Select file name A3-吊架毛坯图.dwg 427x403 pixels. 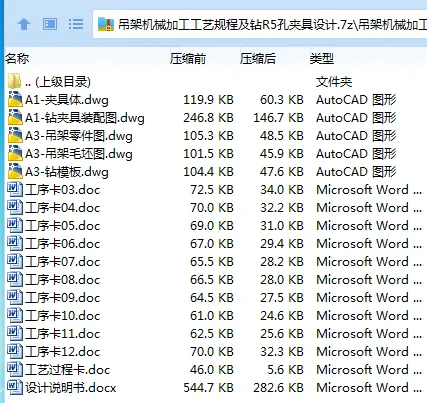point(79,154)
